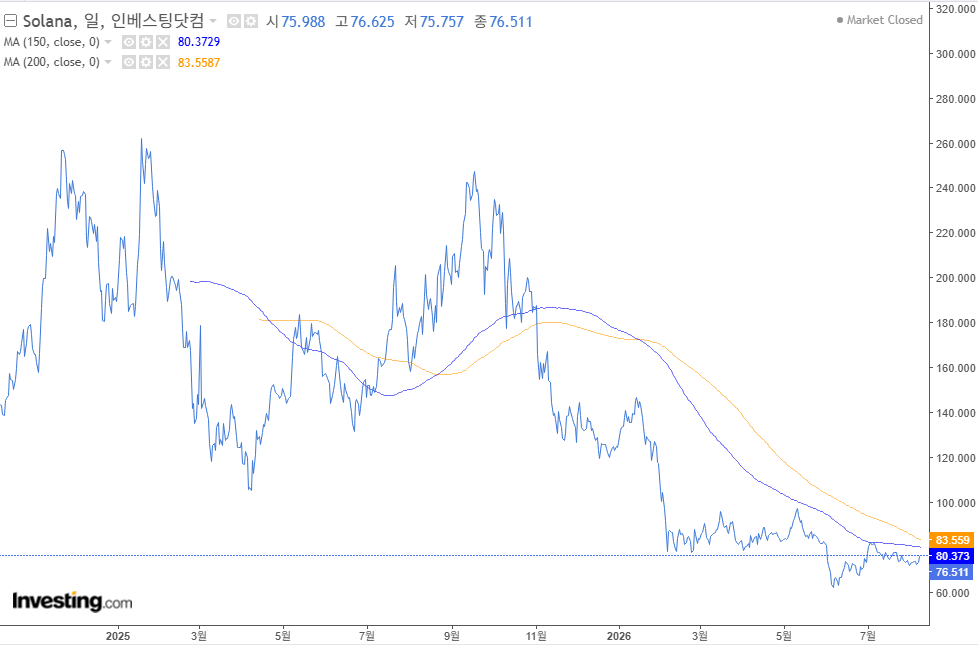
Task: Open Solana series settings gear
Action: coord(250,21)
